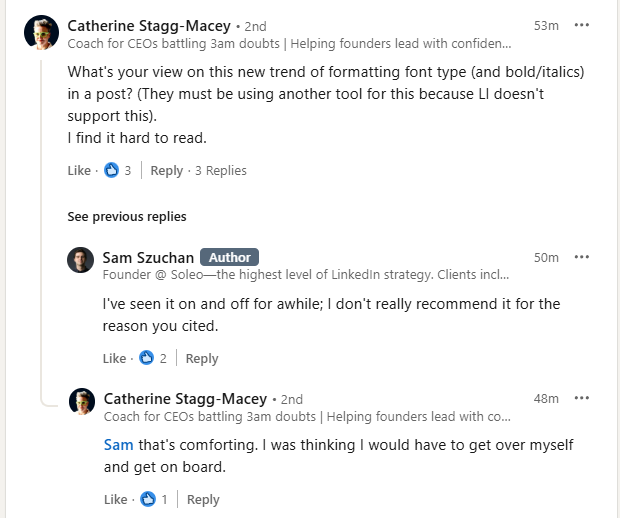Expand See previous replies
Image resolution: width=620 pixels, height=518 pixels.
126,216
